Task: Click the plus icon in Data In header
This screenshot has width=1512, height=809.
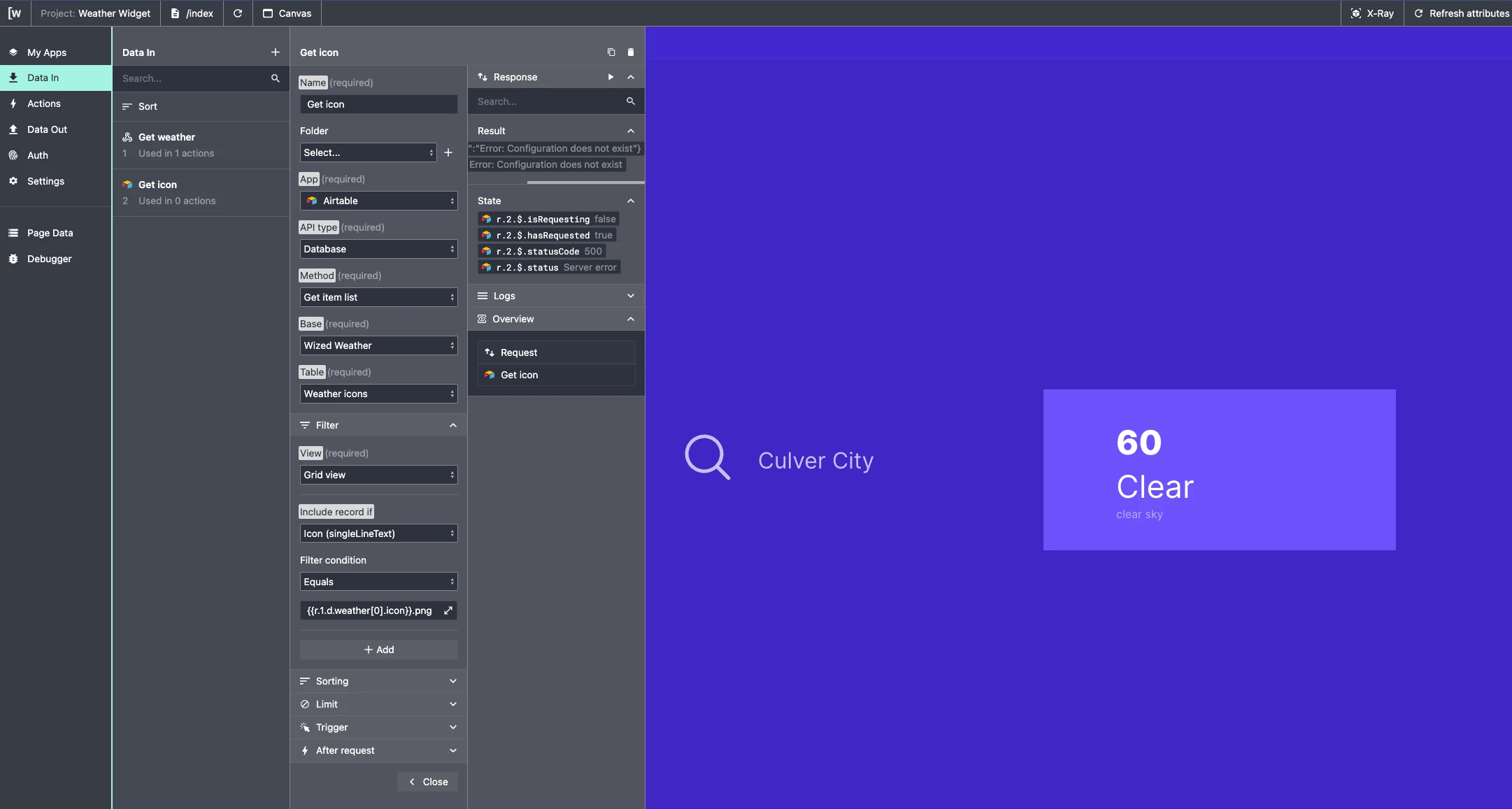Action: [x=276, y=52]
